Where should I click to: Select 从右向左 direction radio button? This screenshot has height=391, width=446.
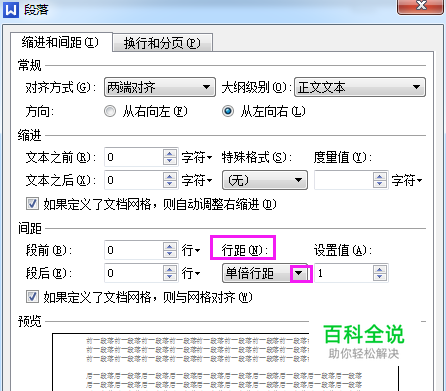[110, 111]
